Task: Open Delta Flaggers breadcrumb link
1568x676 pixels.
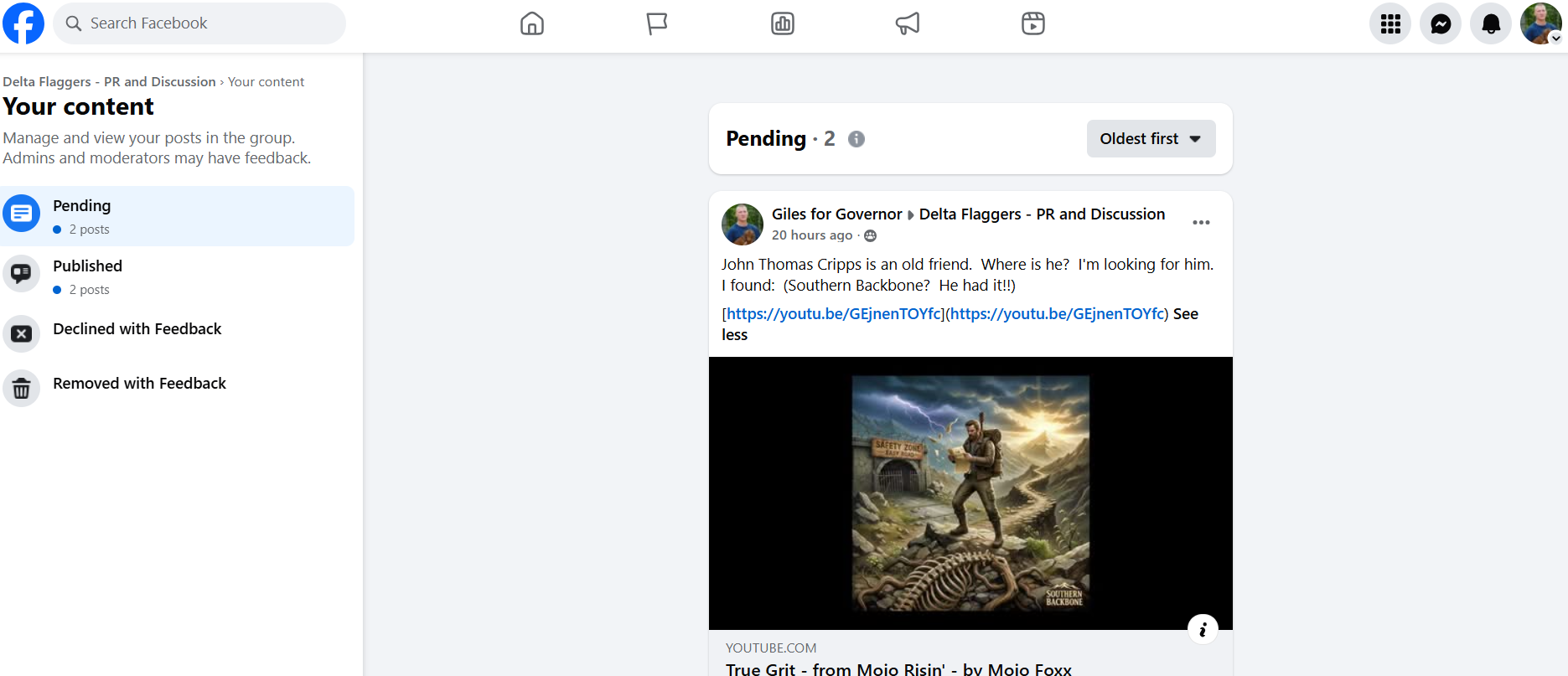Action: (x=109, y=82)
